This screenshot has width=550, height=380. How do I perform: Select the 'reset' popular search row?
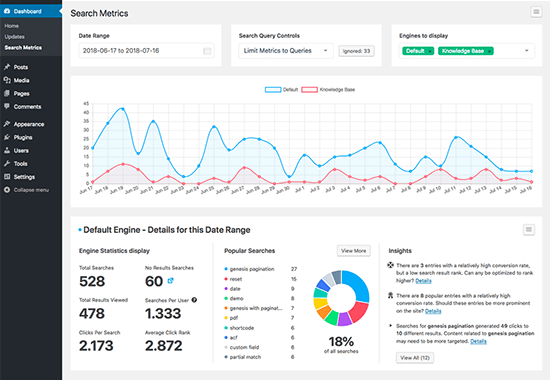(260, 279)
